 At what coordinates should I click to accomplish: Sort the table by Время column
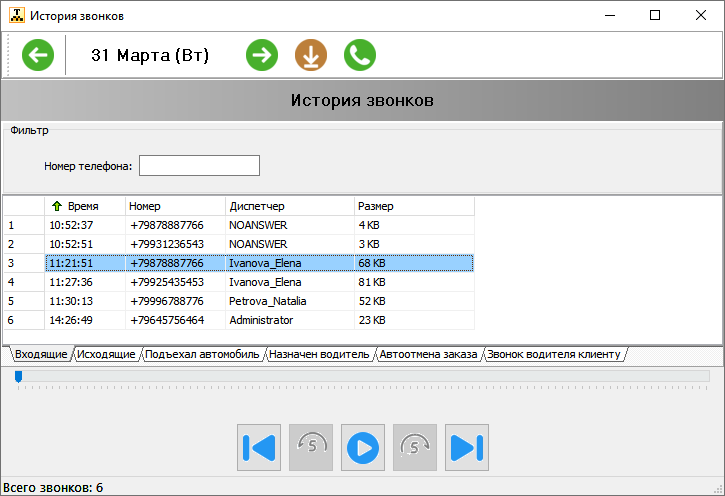[84, 206]
